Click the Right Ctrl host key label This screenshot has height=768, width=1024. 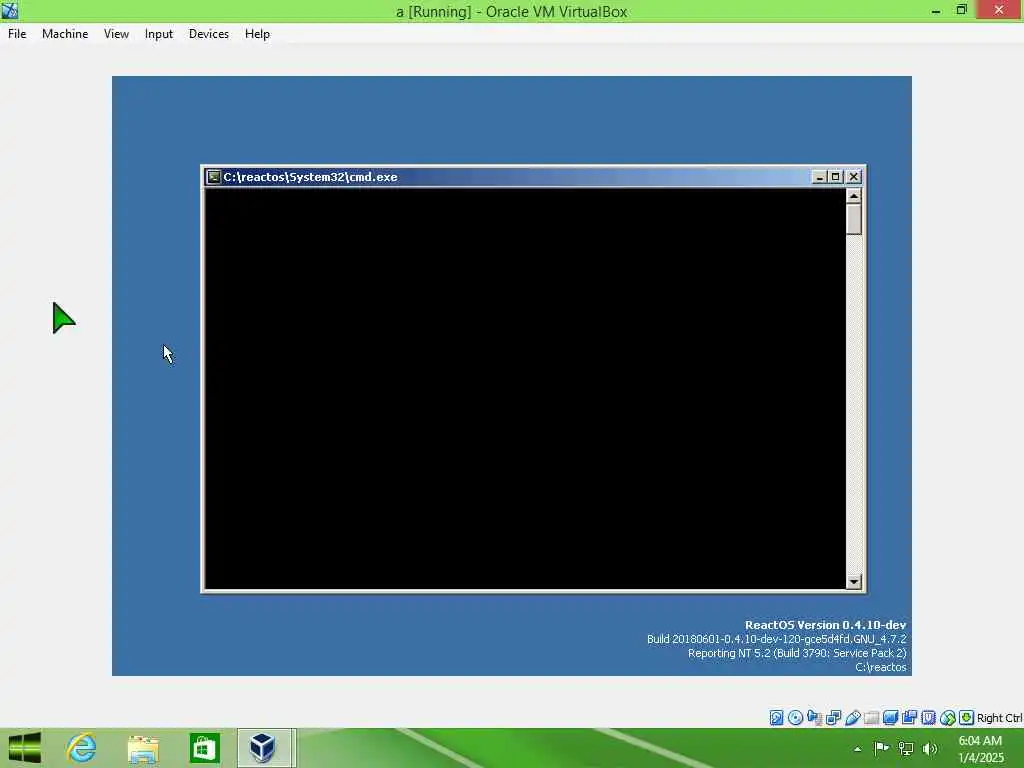999,718
